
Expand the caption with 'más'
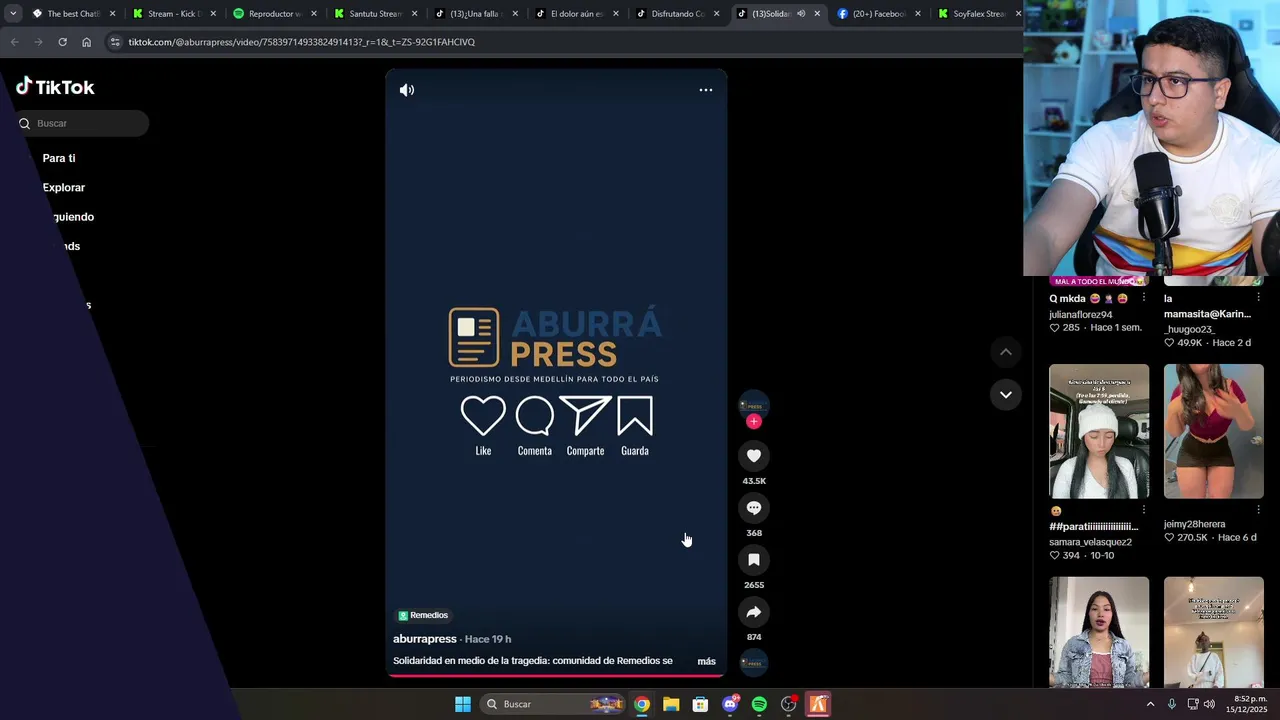coord(706,661)
